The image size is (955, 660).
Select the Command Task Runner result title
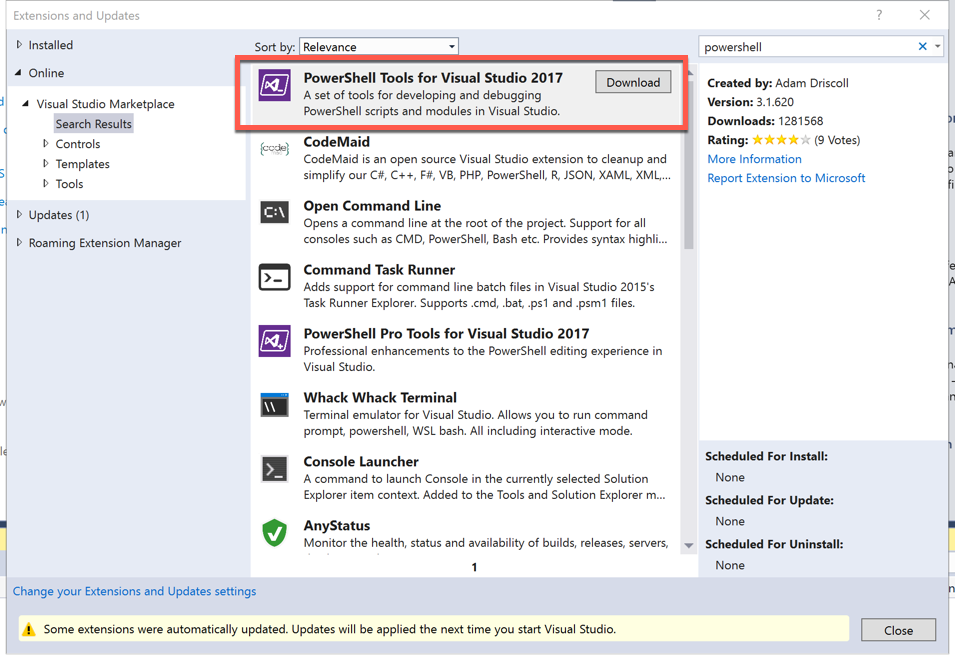379,270
